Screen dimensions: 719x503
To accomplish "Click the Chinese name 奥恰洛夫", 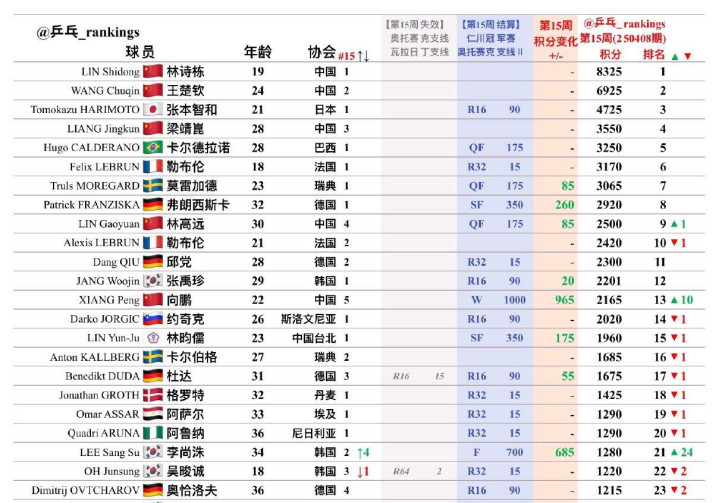I will (x=192, y=490).
